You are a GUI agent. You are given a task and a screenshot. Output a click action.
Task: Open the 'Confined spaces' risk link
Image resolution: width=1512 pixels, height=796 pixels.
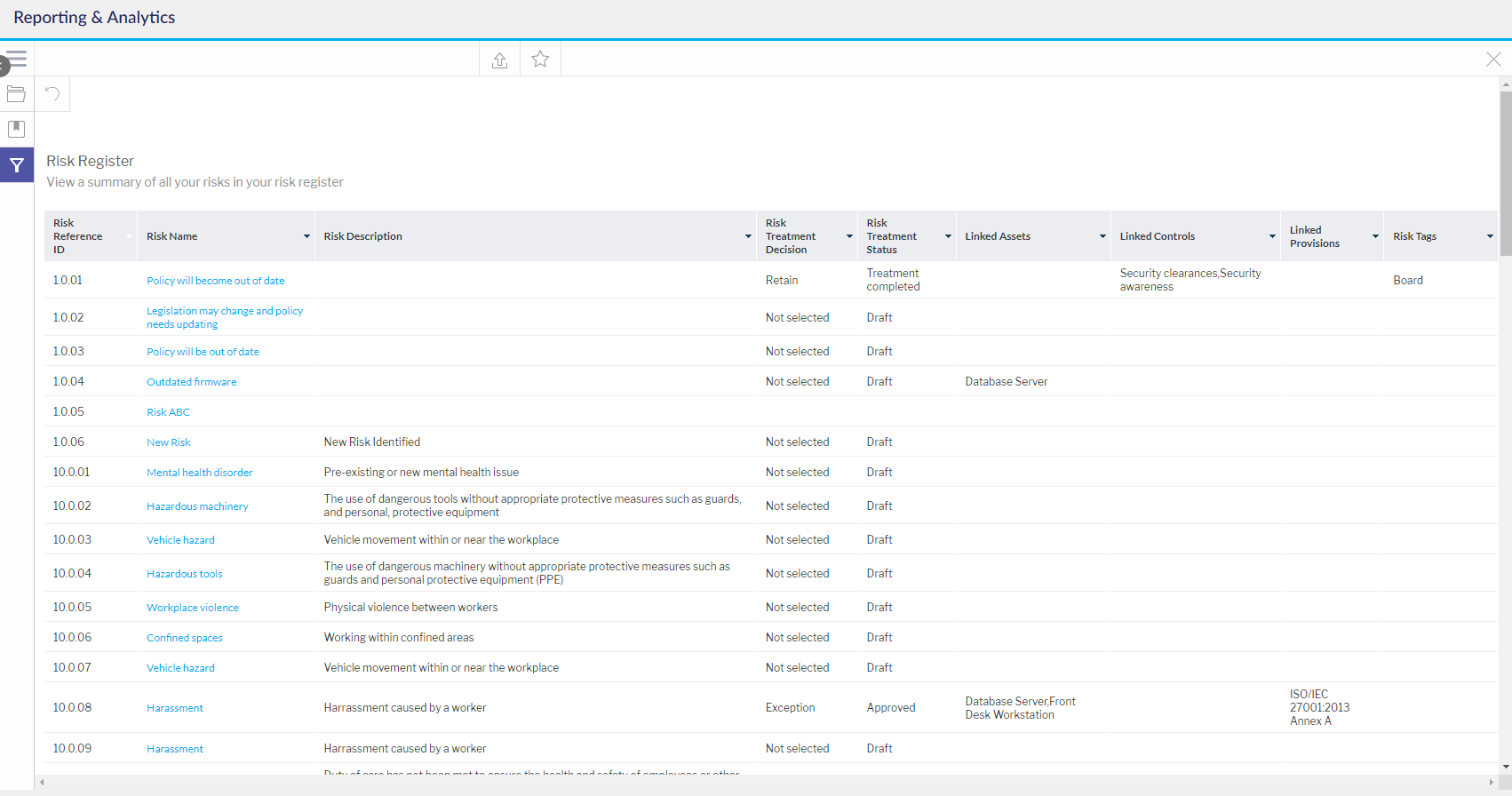point(184,638)
